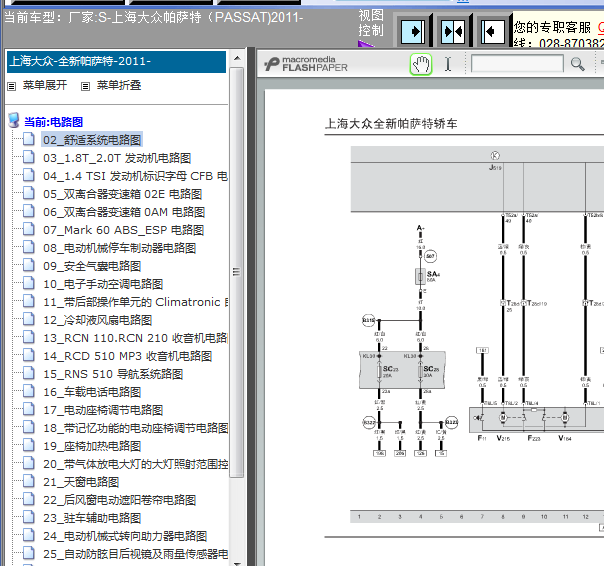Open 15_RNS 510 导航系统路图
The width and height of the screenshot is (604, 566).
(x=113, y=374)
